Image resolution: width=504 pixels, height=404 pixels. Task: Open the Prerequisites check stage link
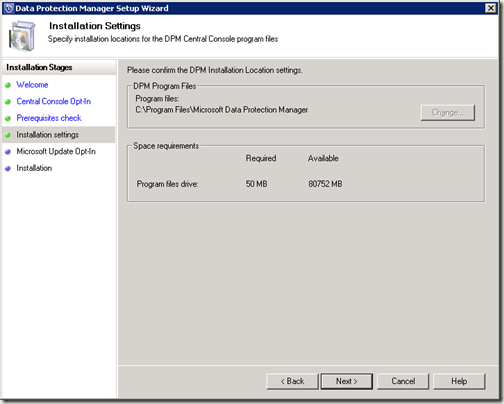[x=49, y=118]
